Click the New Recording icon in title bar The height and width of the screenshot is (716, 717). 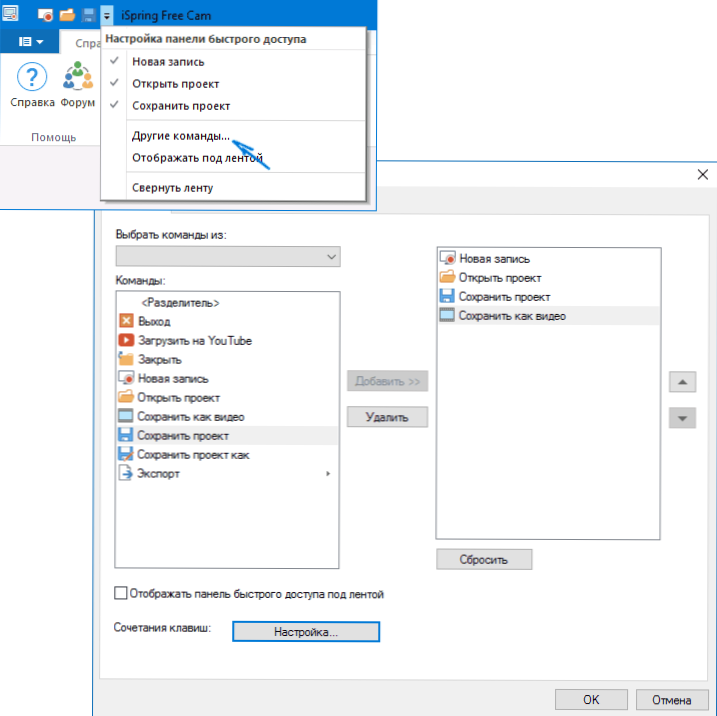tap(45, 15)
